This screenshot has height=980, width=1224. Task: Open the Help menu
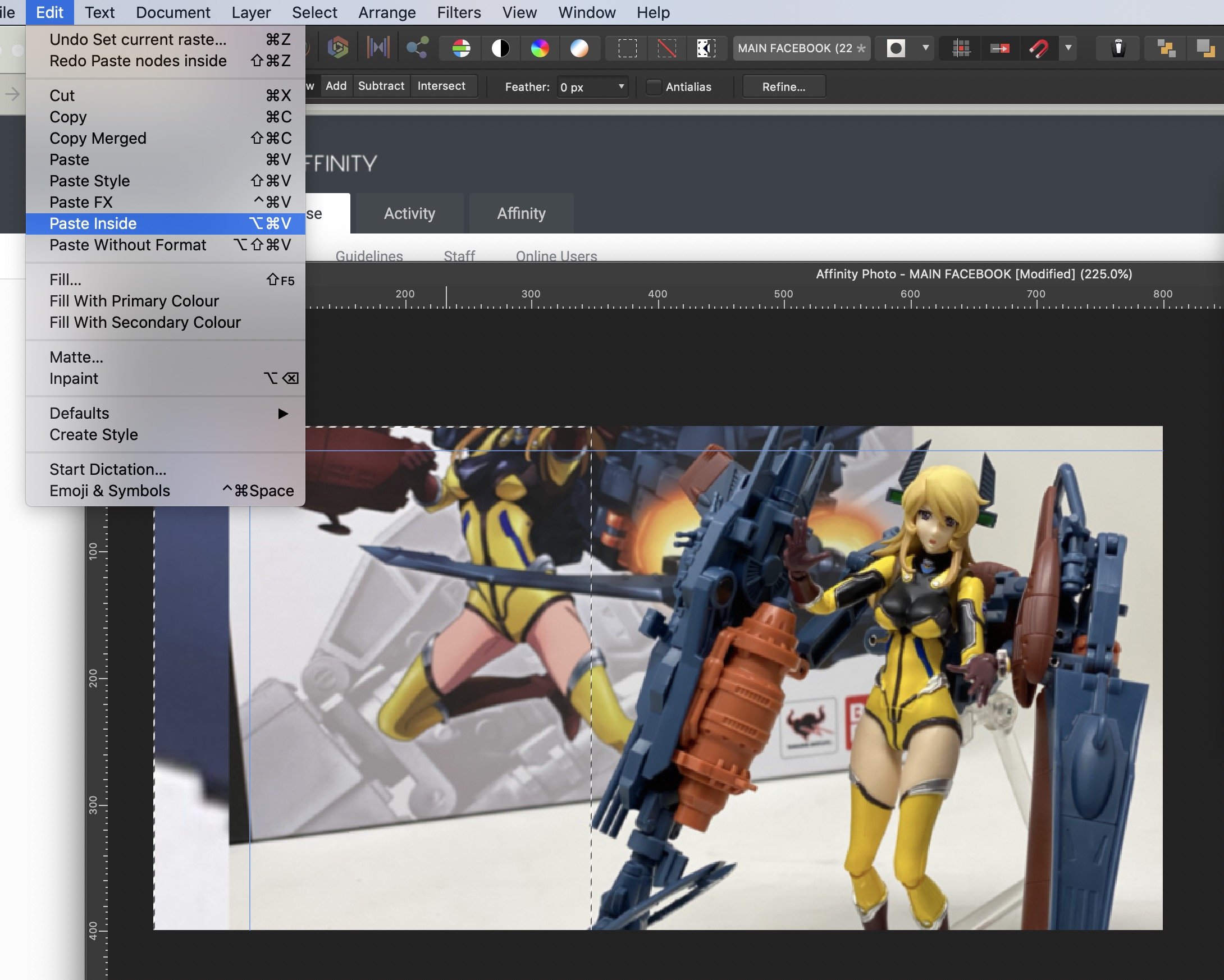653,12
